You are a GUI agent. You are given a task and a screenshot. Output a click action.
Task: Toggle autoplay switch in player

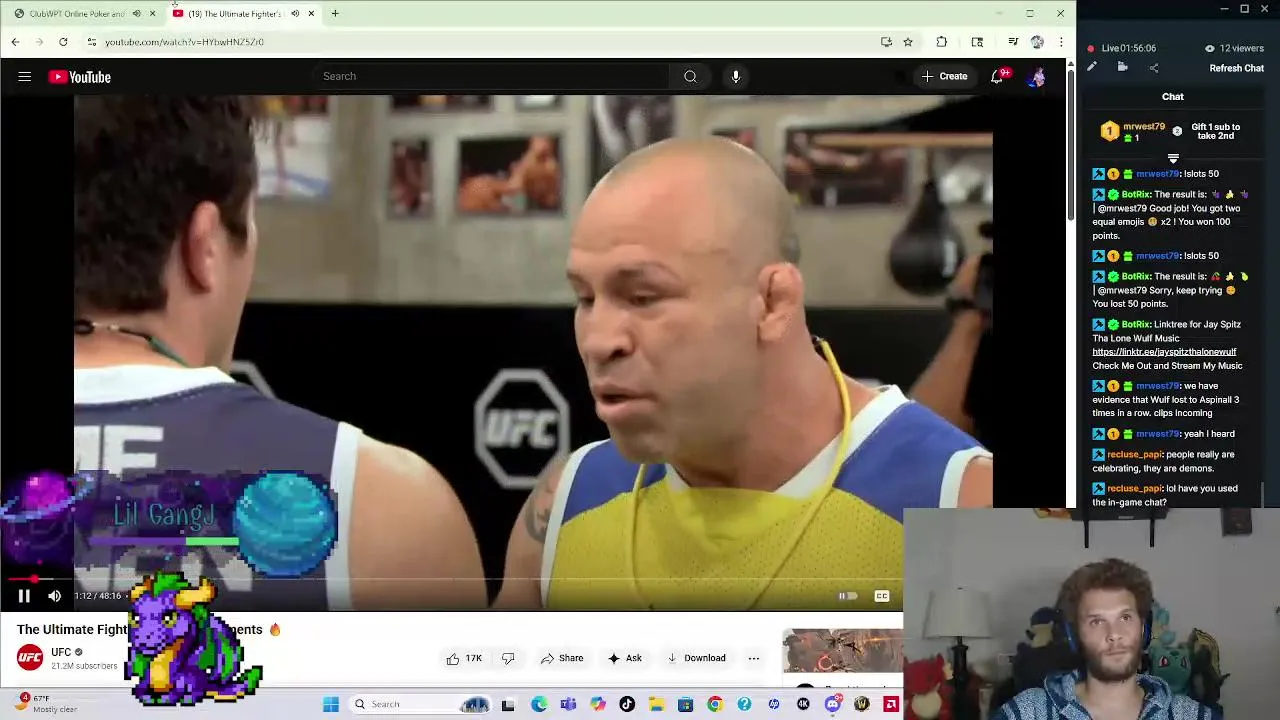click(847, 596)
